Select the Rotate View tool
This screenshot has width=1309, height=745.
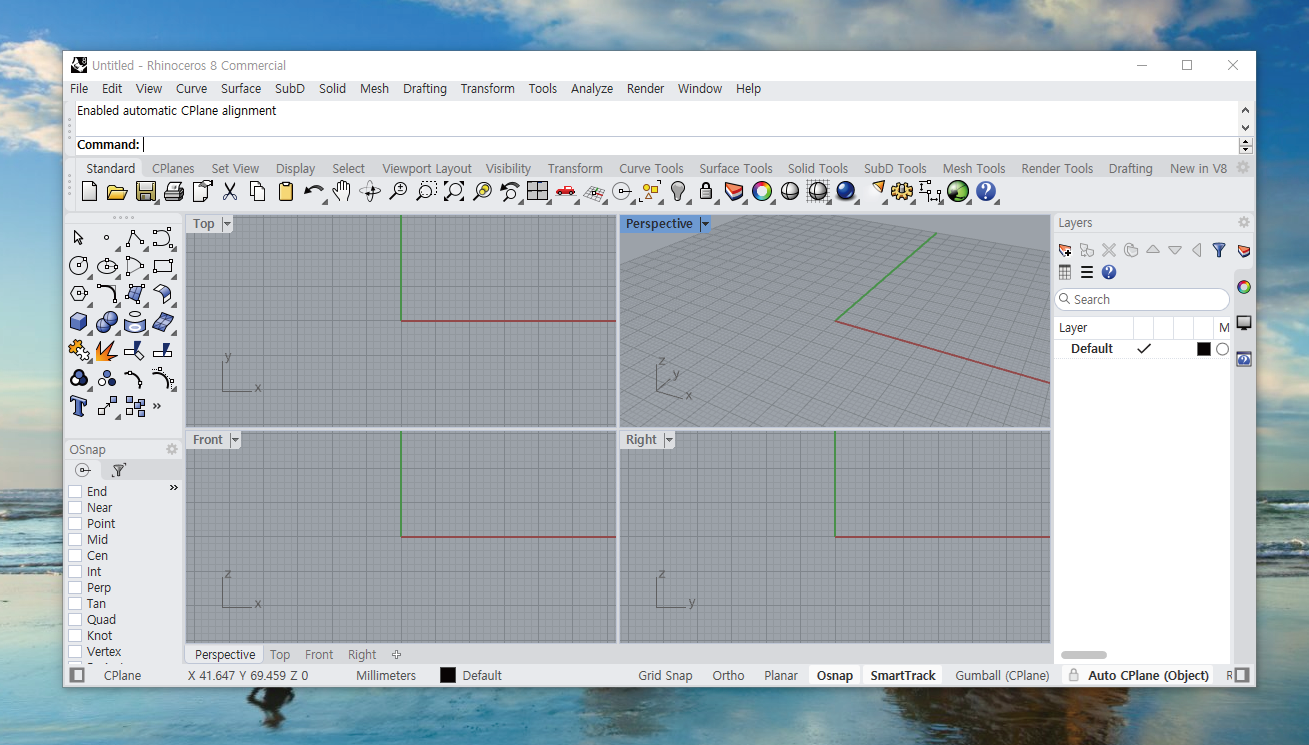[370, 192]
